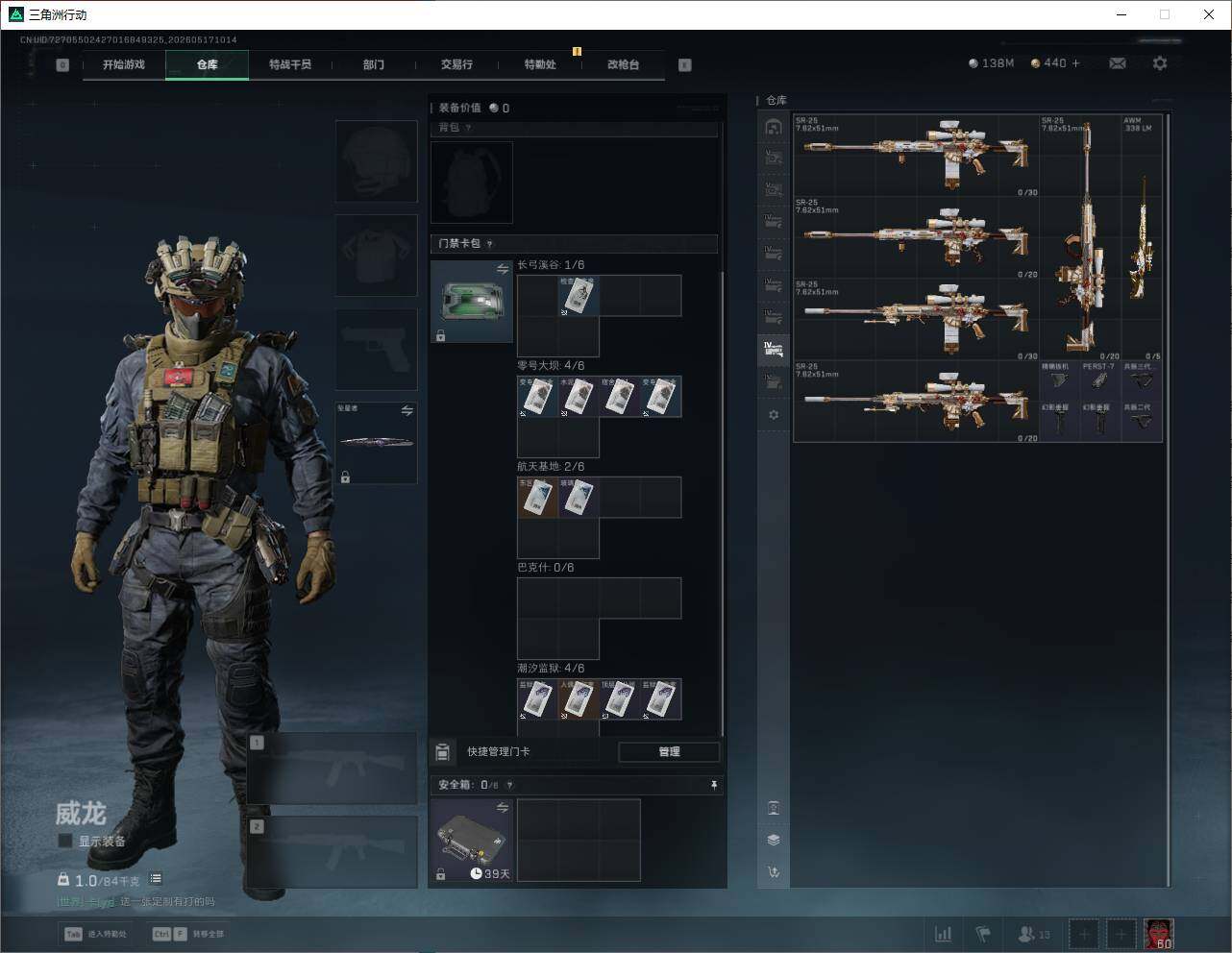This screenshot has width=1232, height=953.
Task: Click the lock icon on the knife slot
Action: click(345, 476)
